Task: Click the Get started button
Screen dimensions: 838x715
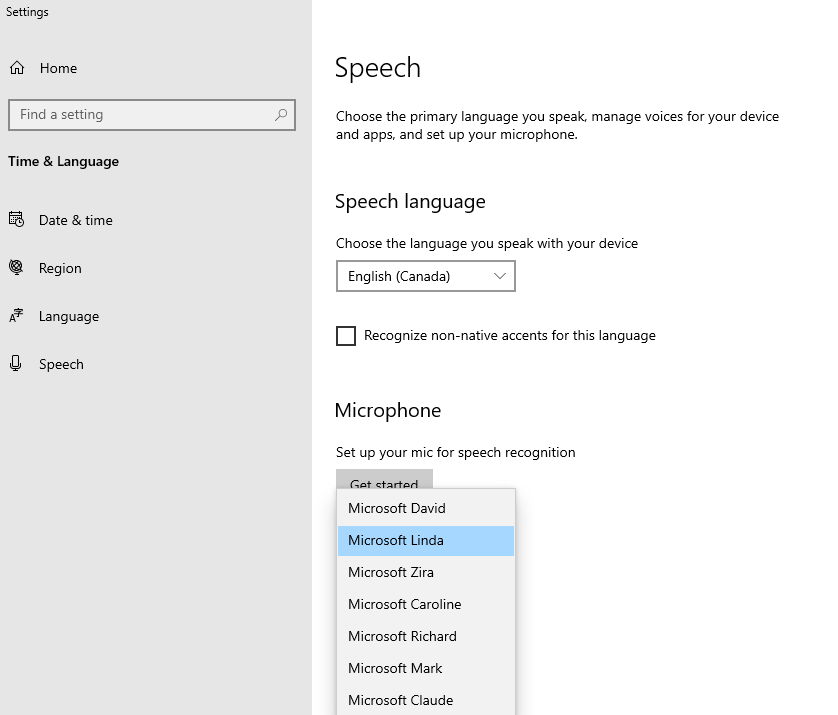Action: click(x=384, y=482)
